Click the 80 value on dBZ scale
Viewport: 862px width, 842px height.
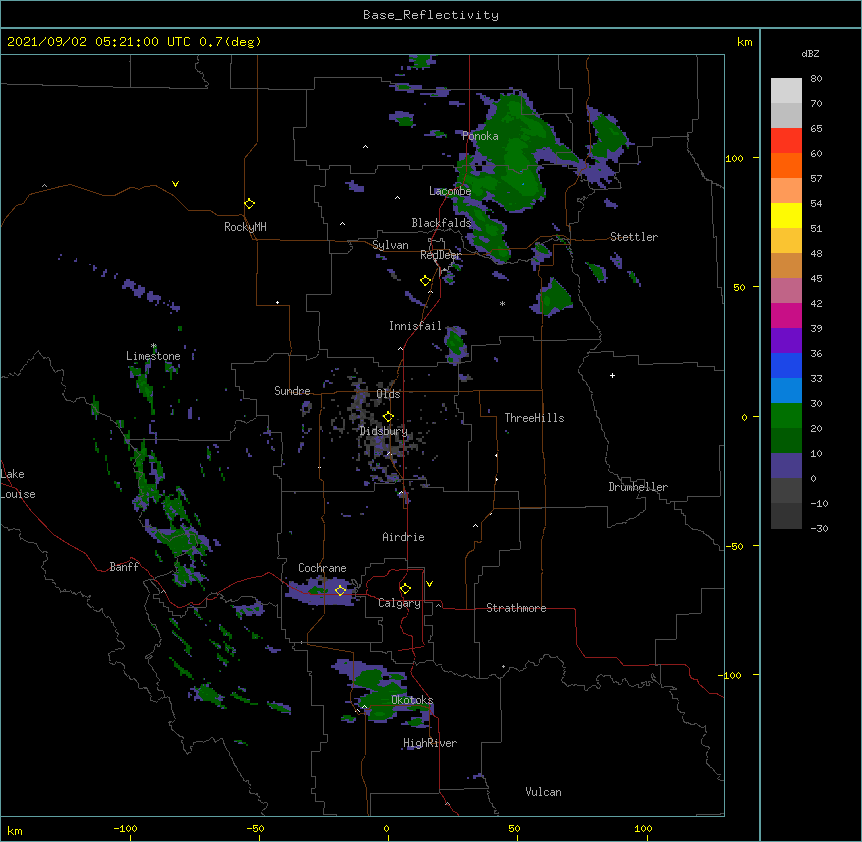(816, 79)
